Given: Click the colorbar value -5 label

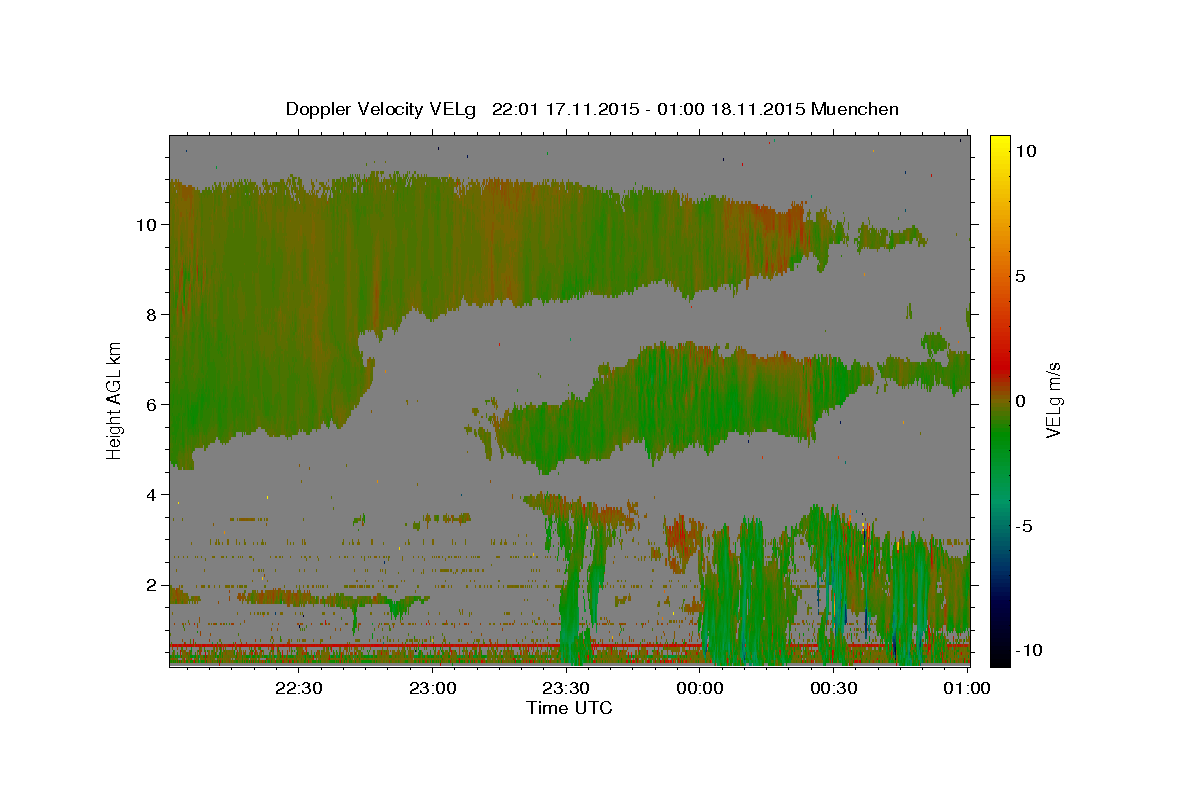Looking at the screenshot, I should point(1024,525).
